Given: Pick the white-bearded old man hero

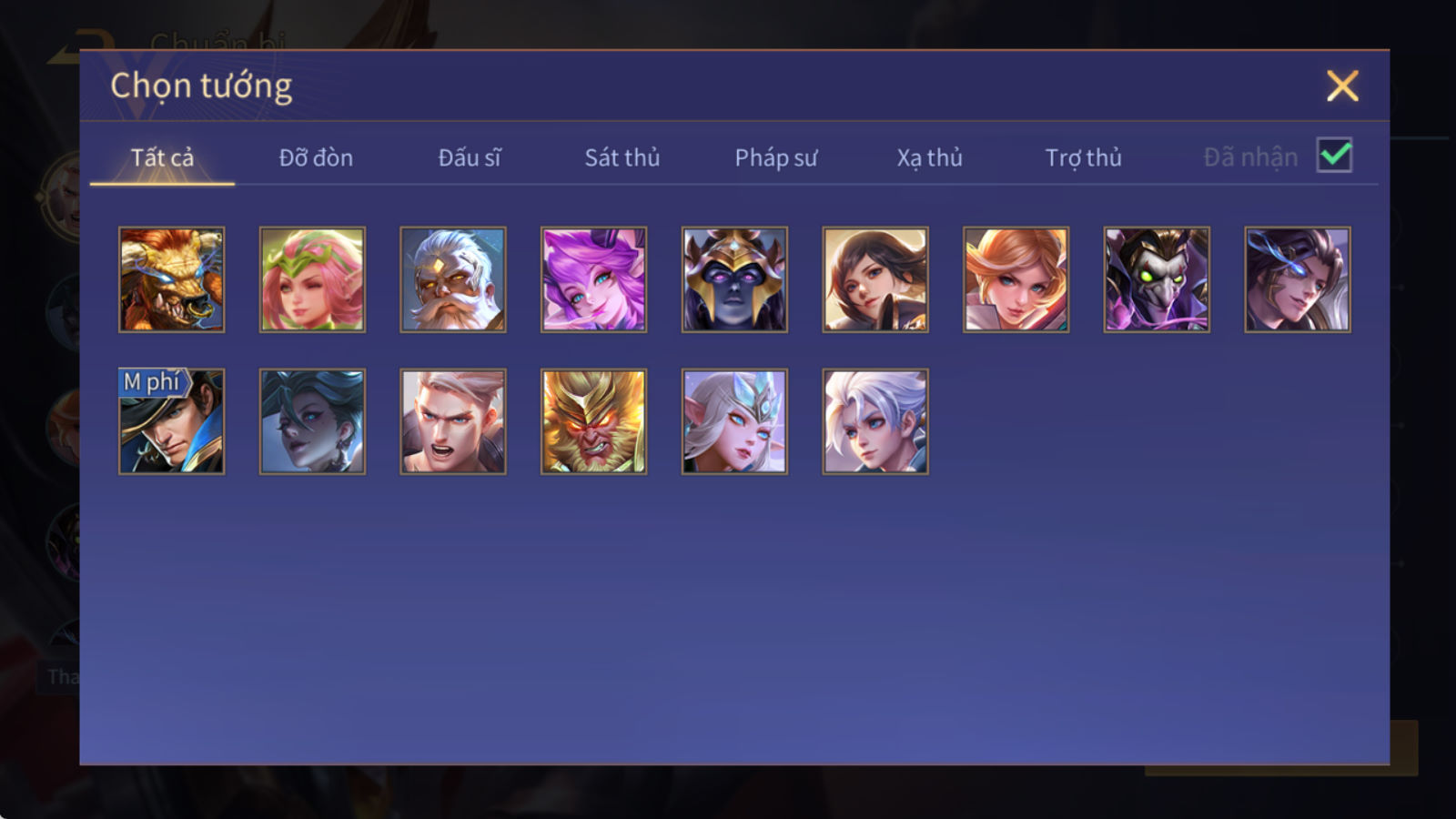Looking at the screenshot, I should [453, 279].
